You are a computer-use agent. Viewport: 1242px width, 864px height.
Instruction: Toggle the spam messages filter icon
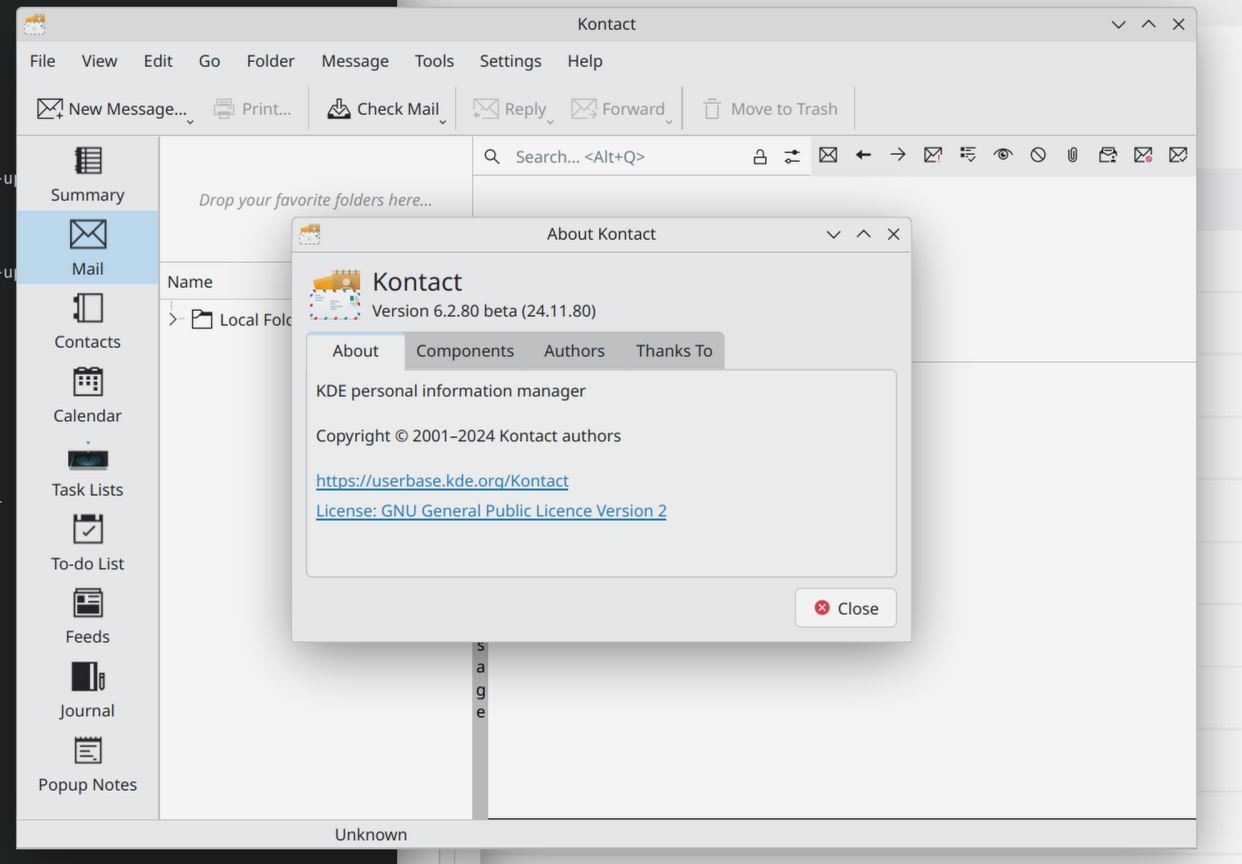pyautogui.click(x=1143, y=155)
